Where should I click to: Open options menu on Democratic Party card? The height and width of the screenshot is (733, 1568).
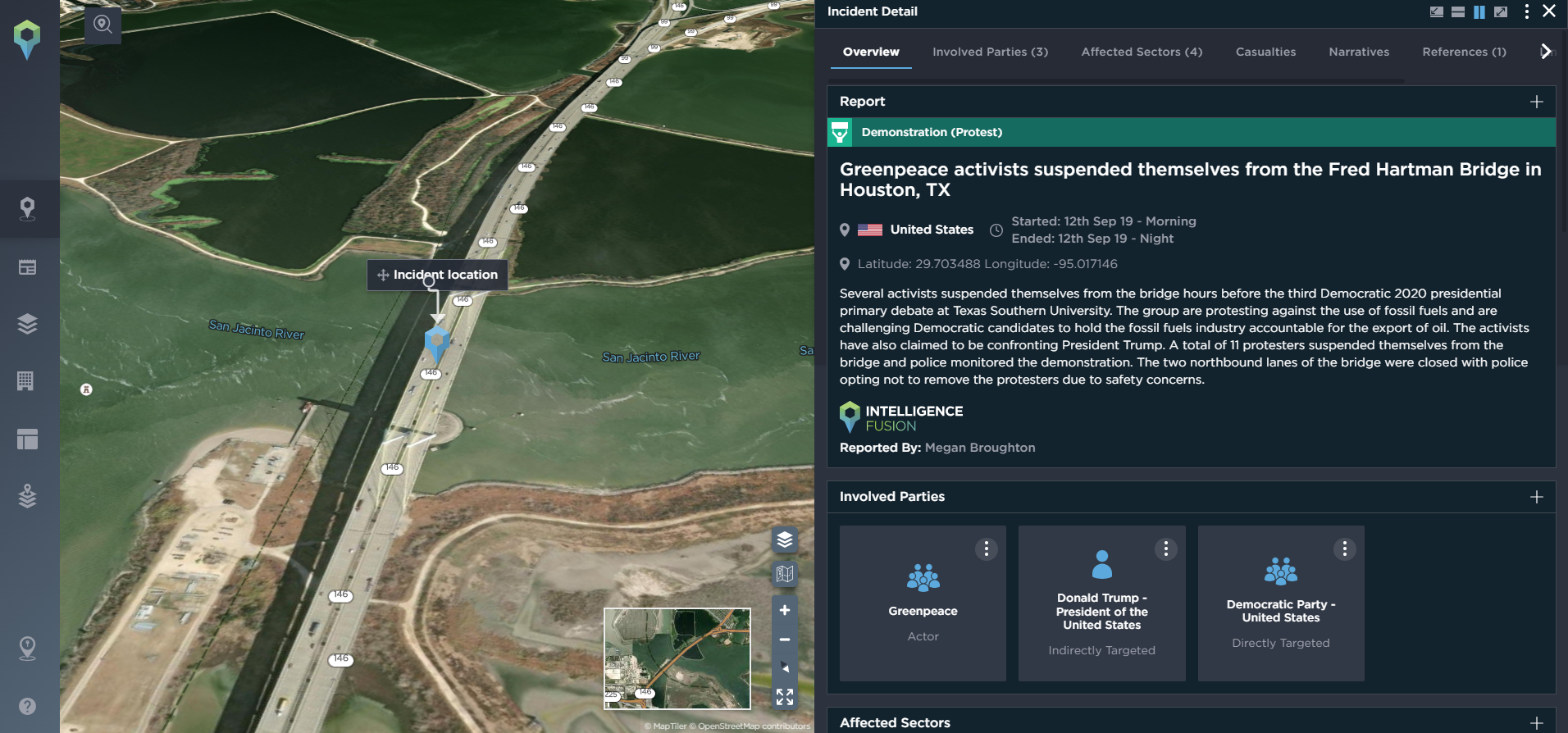pos(1345,549)
